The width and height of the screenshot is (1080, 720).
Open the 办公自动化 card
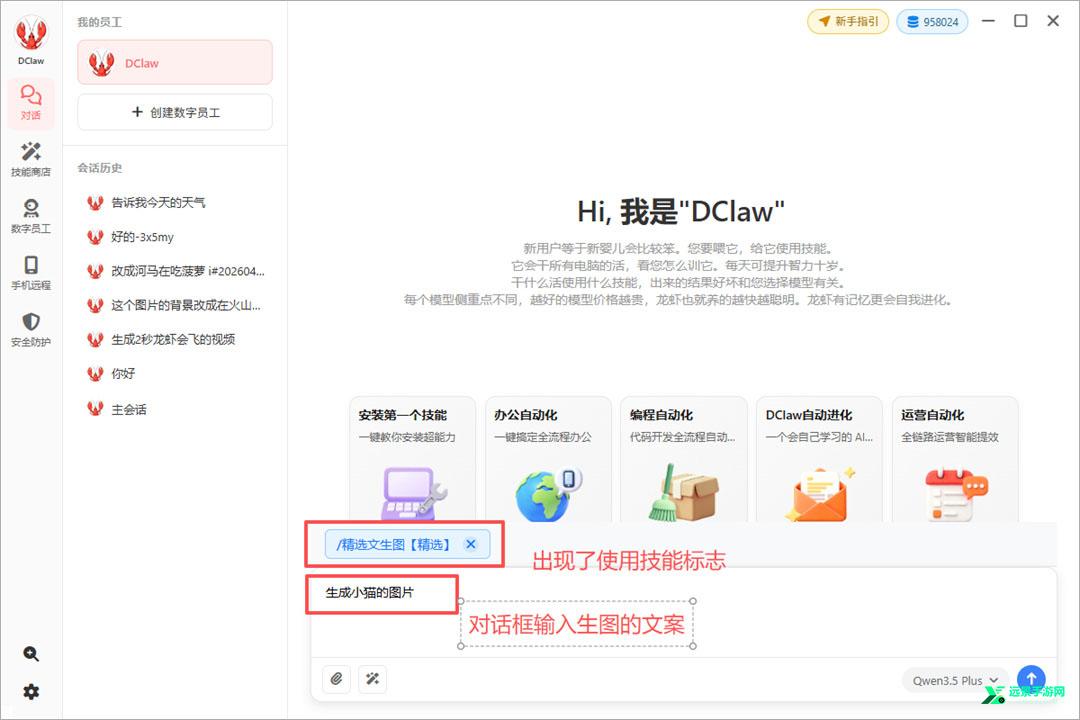[x=548, y=458]
